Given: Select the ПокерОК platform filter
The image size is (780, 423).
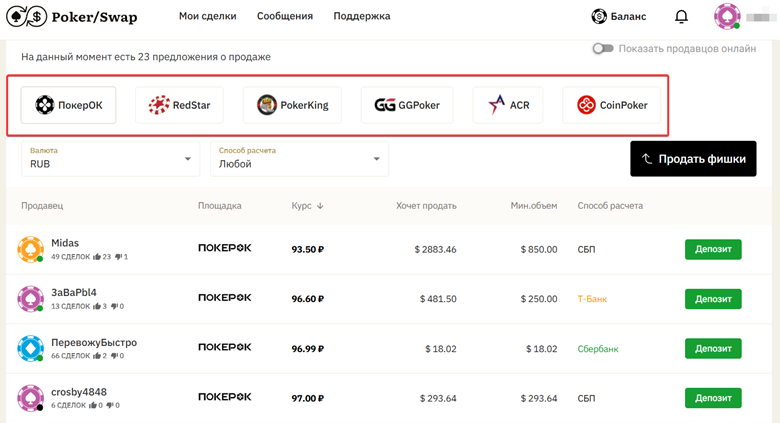Looking at the screenshot, I should click(69, 105).
